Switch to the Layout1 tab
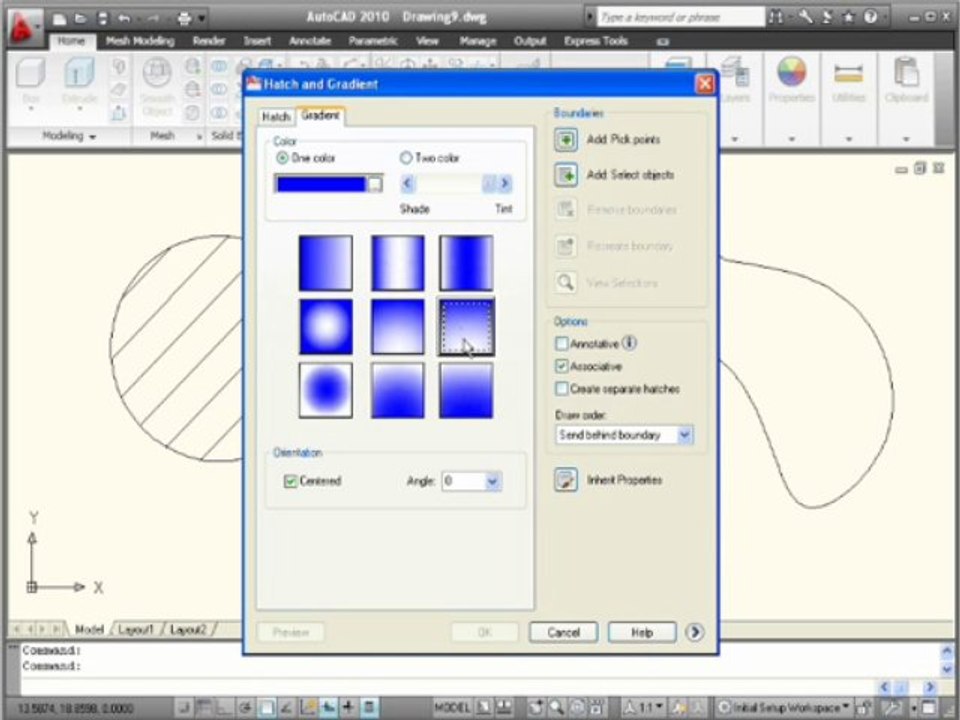 tap(136, 629)
